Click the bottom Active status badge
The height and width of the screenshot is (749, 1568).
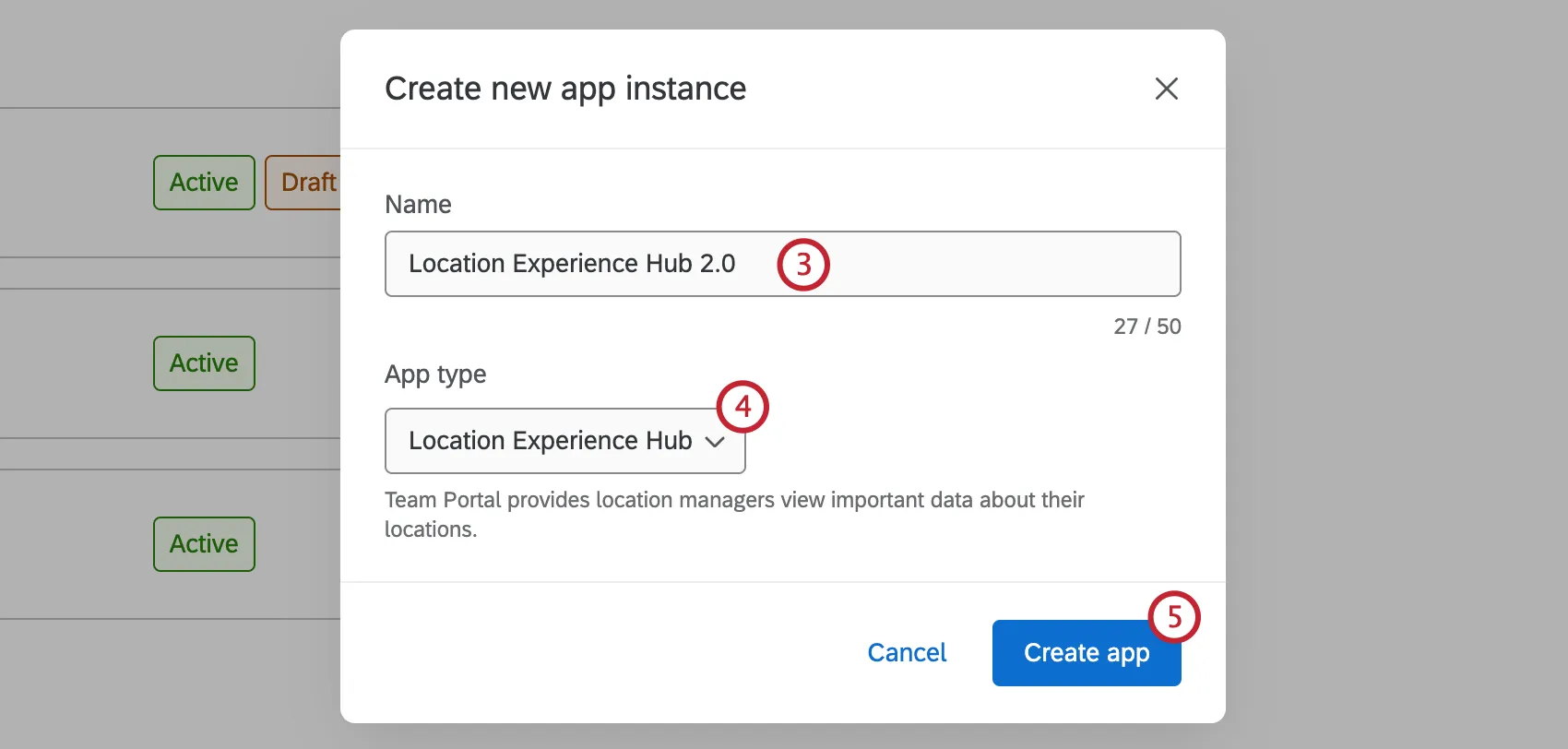click(204, 544)
